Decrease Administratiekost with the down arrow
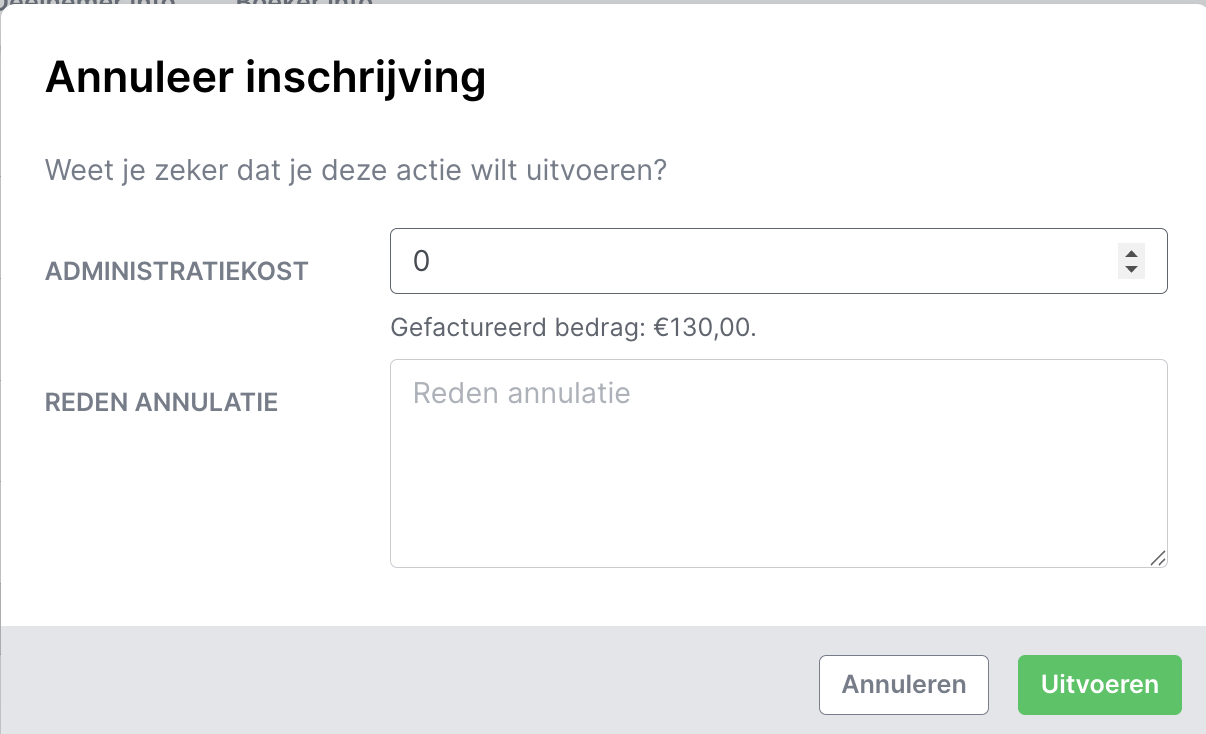The height and width of the screenshot is (734, 1206). point(1131,269)
